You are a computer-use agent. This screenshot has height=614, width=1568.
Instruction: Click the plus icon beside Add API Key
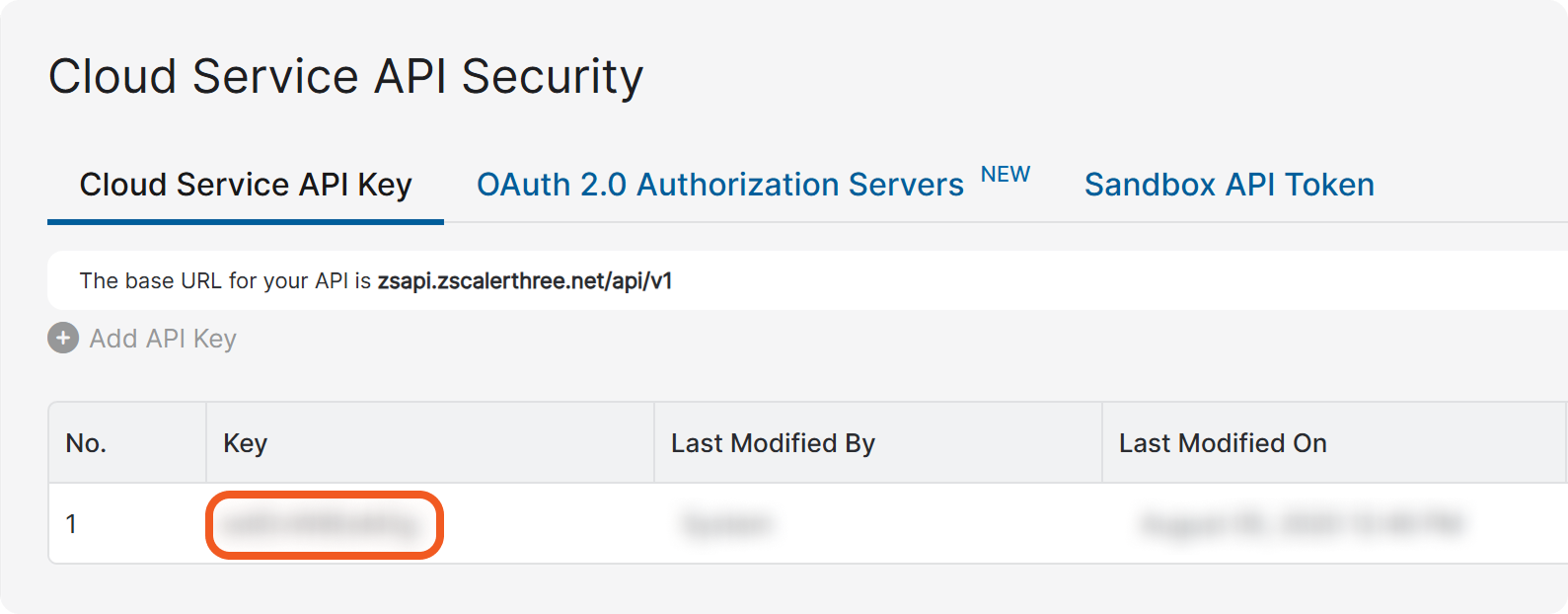click(63, 339)
